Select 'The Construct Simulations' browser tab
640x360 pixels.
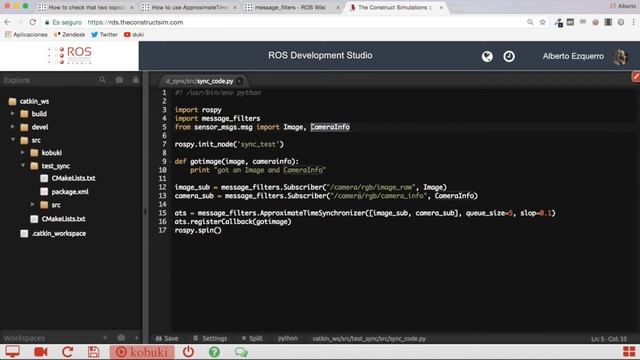(x=395, y=7)
